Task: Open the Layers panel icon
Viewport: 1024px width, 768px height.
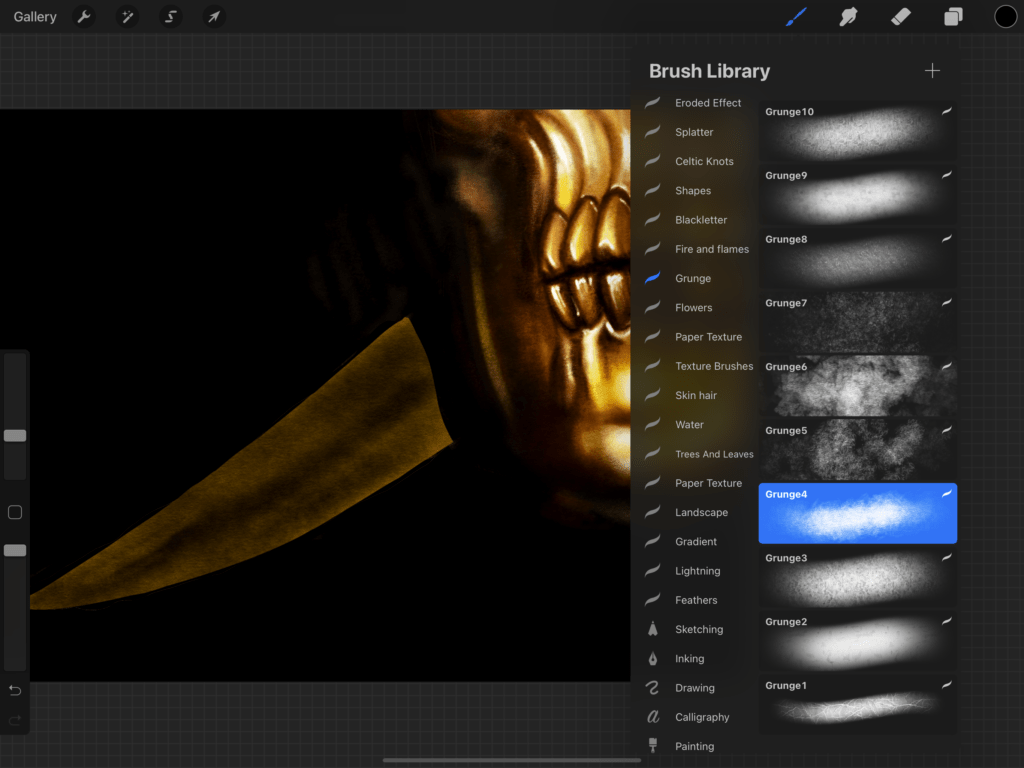Action: point(953,17)
